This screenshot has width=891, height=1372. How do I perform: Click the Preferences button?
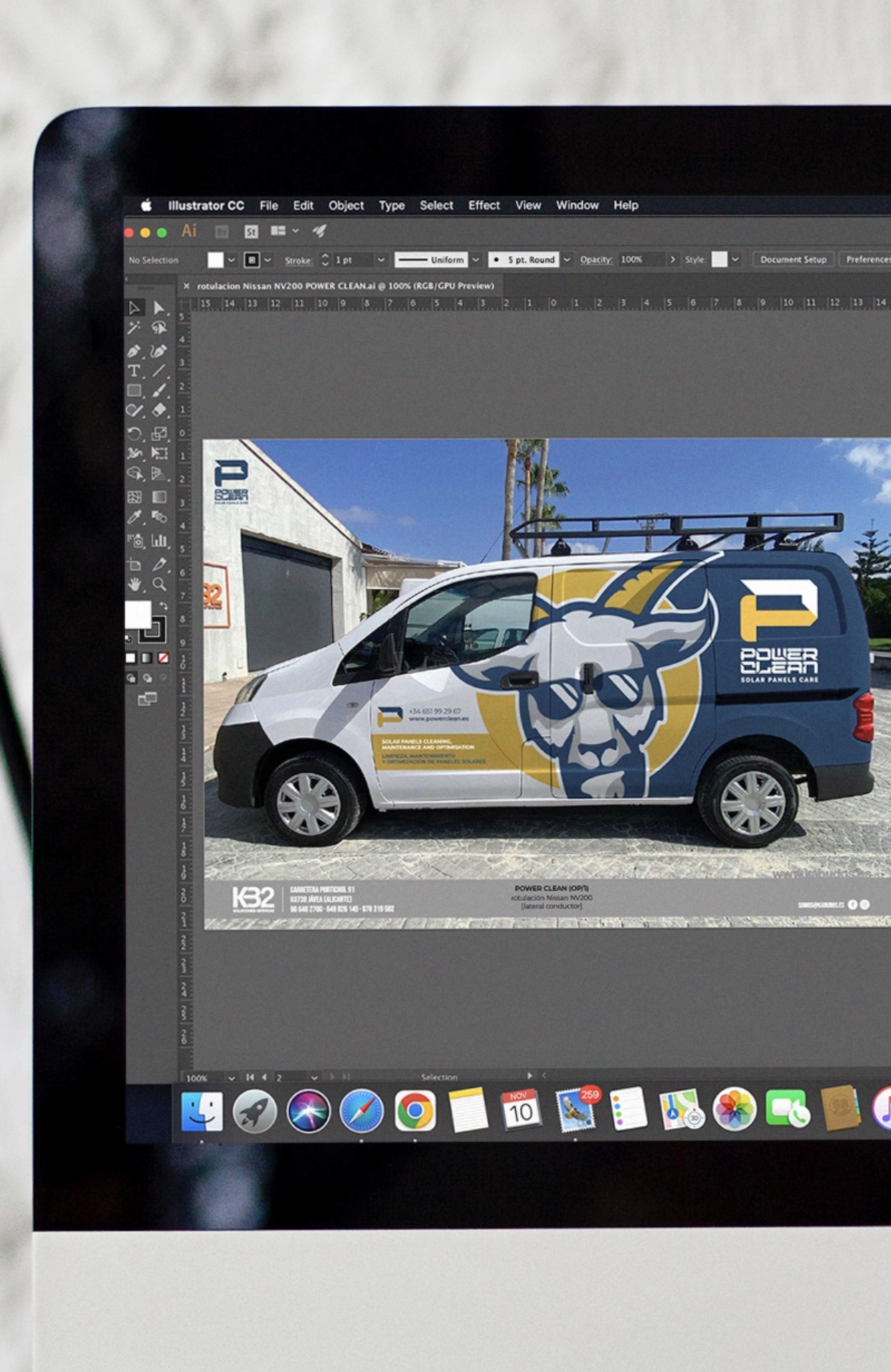coord(866,260)
